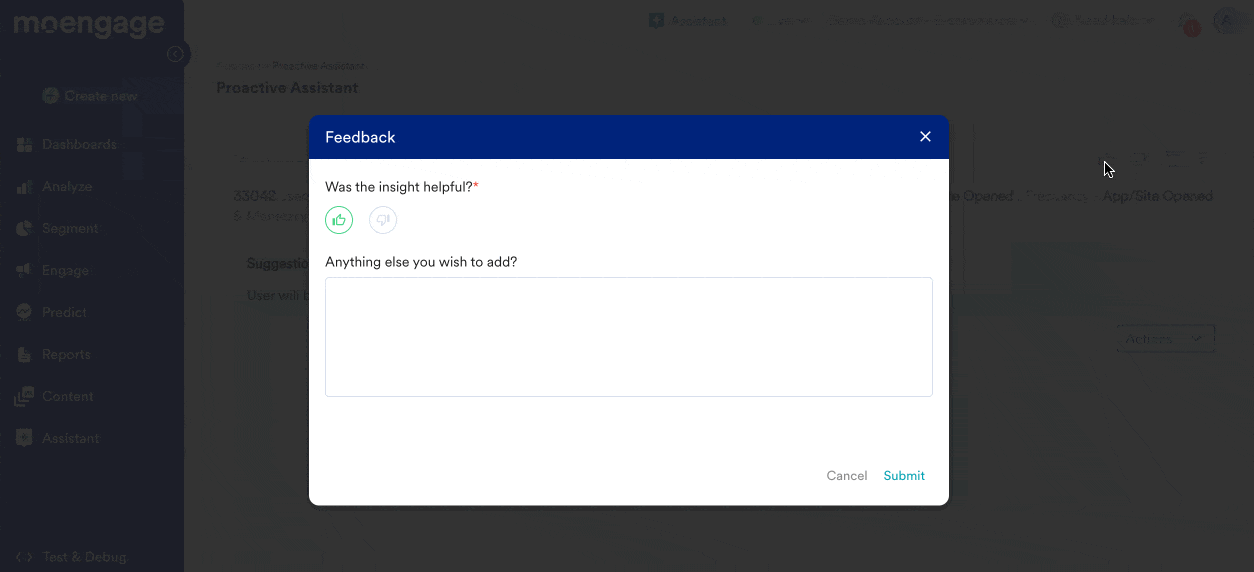
Task: Open the Analyze section icon
Action: tap(25, 187)
